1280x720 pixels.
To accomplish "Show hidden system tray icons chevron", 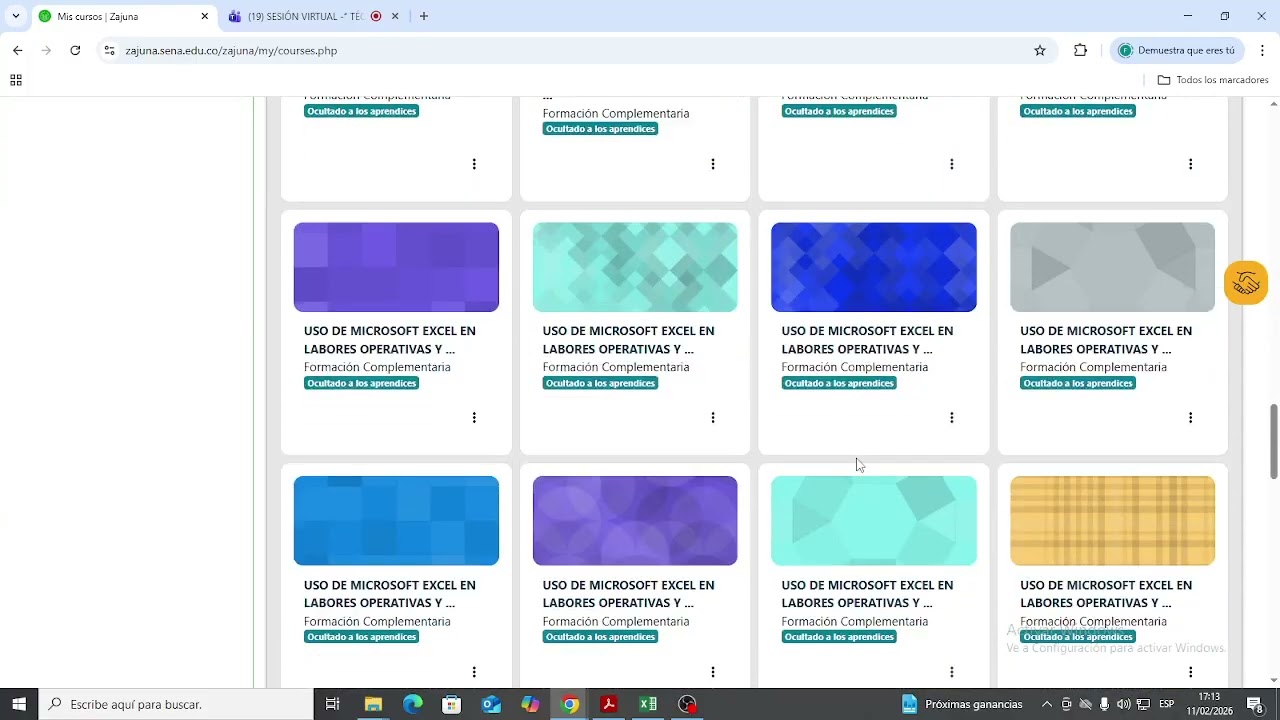I will coord(1047,704).
